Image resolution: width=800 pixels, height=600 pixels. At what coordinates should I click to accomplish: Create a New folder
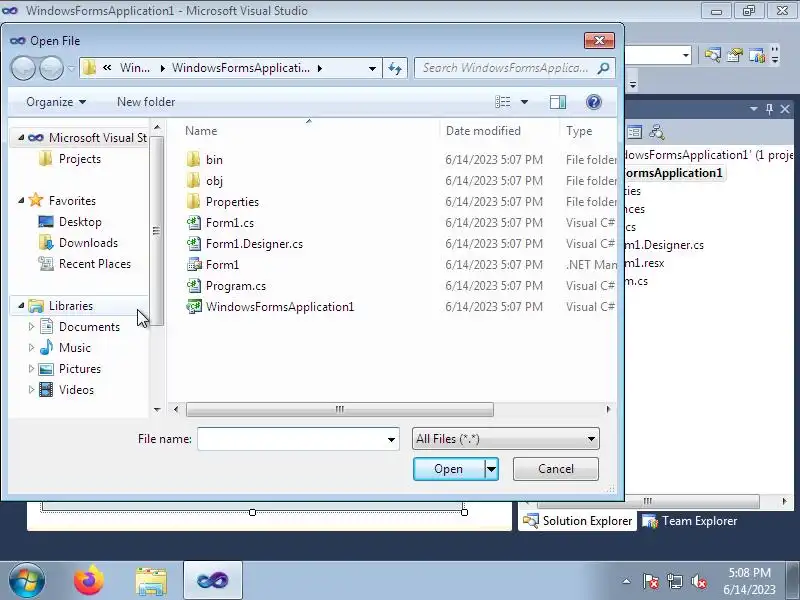[146, 102]
